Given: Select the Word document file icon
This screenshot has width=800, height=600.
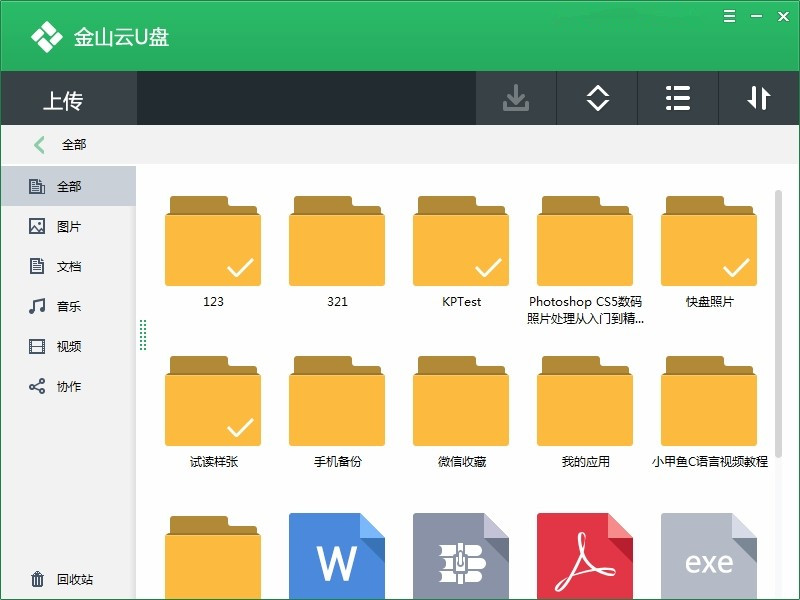Looking at the screenshot, I should (337, 556).
